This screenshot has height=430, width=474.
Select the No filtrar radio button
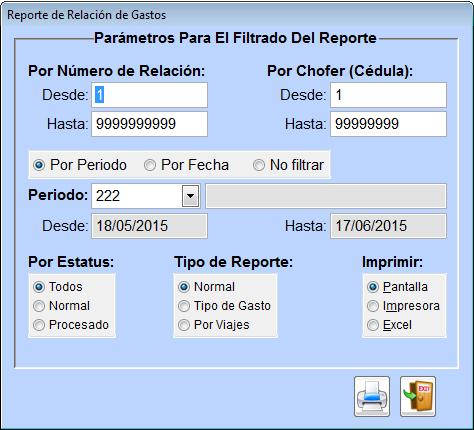(x=288, y=165)
